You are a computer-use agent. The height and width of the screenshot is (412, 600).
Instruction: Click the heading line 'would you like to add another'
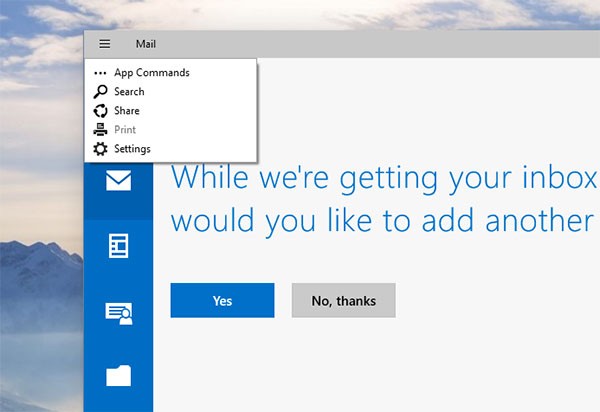tap(382, 221)
